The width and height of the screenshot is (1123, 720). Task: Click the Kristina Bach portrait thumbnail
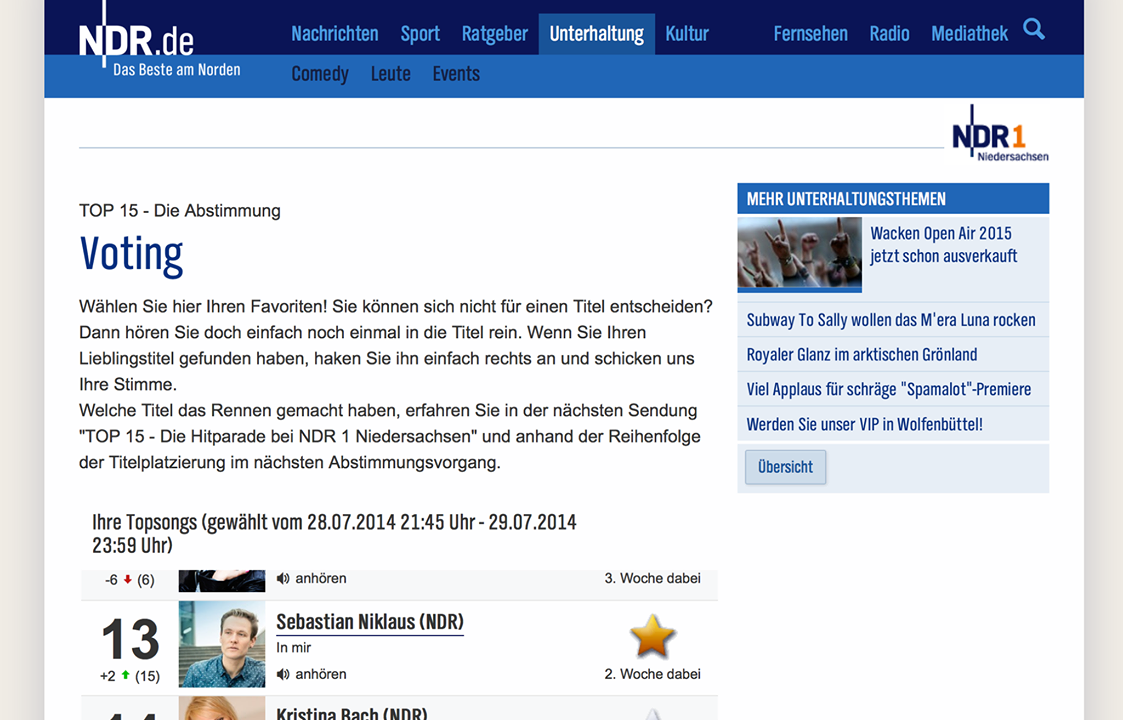pyautogui.click(x=221, y=709)
